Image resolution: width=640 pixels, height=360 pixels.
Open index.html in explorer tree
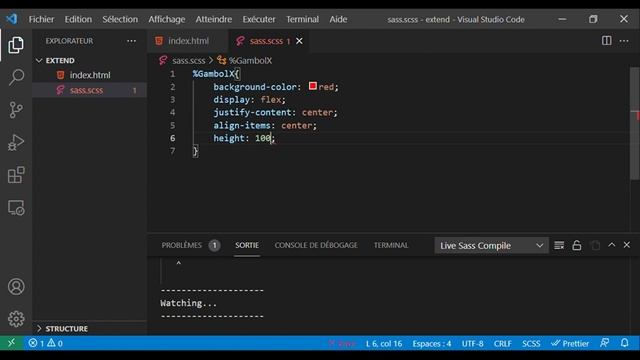89,75
